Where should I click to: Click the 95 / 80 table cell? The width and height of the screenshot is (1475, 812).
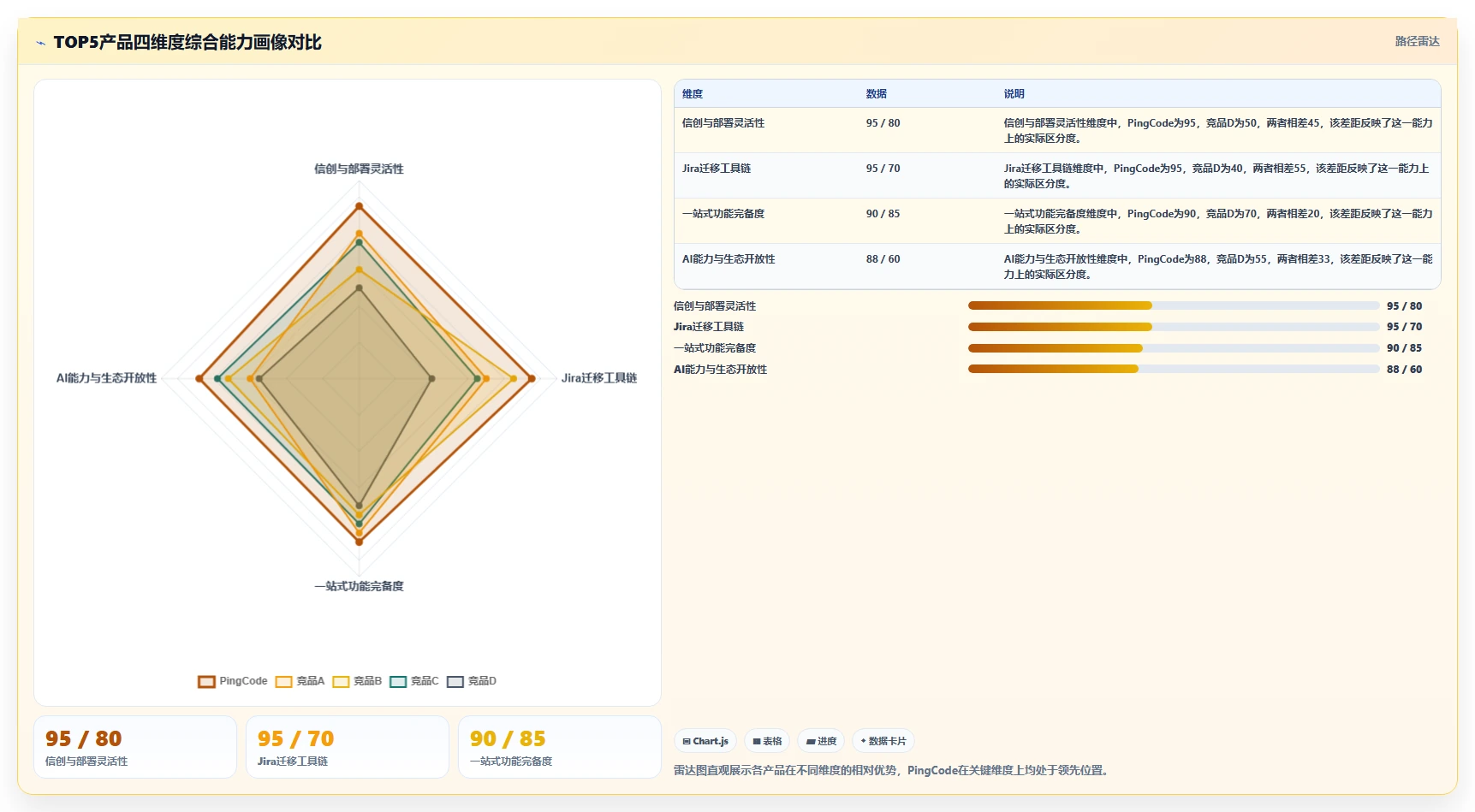[883, 123]
